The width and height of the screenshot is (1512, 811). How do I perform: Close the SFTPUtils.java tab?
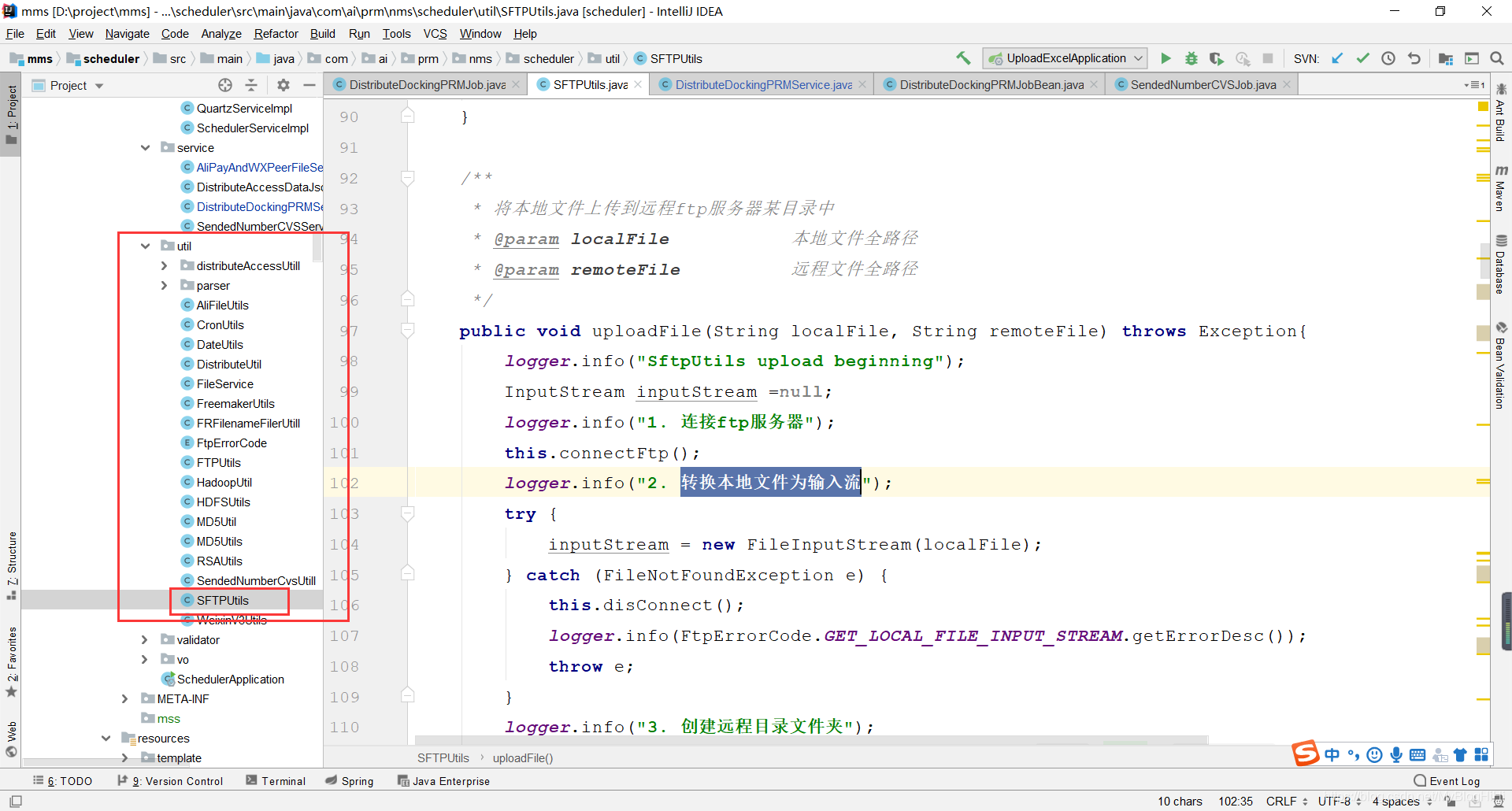pos(638,85)
